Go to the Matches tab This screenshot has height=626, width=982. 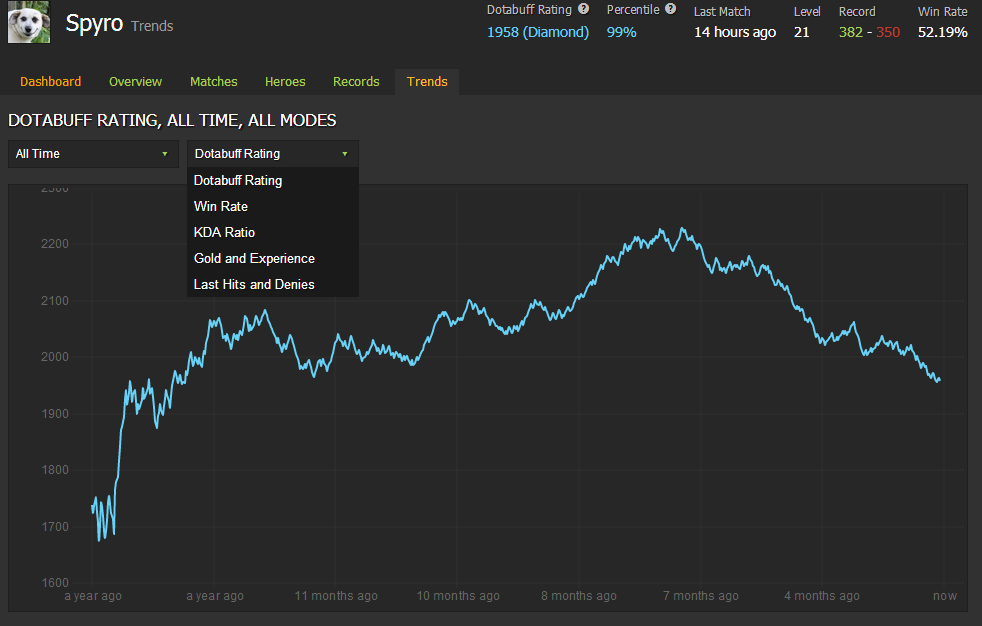coord(214,82)
